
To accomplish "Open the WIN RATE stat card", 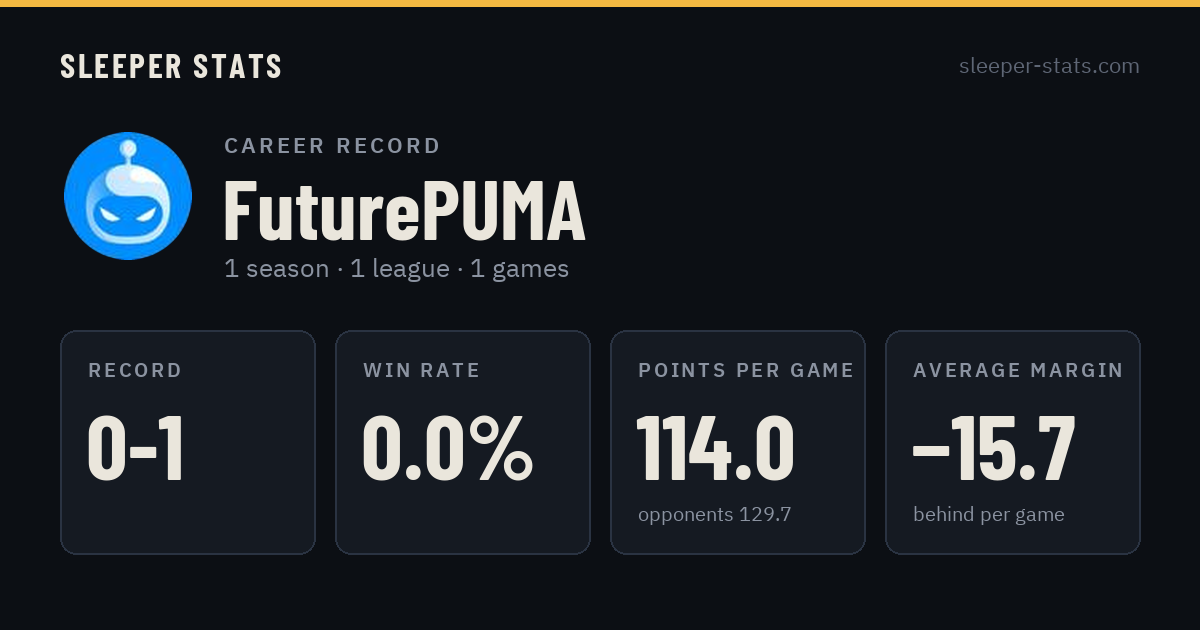I will [463, 442].
